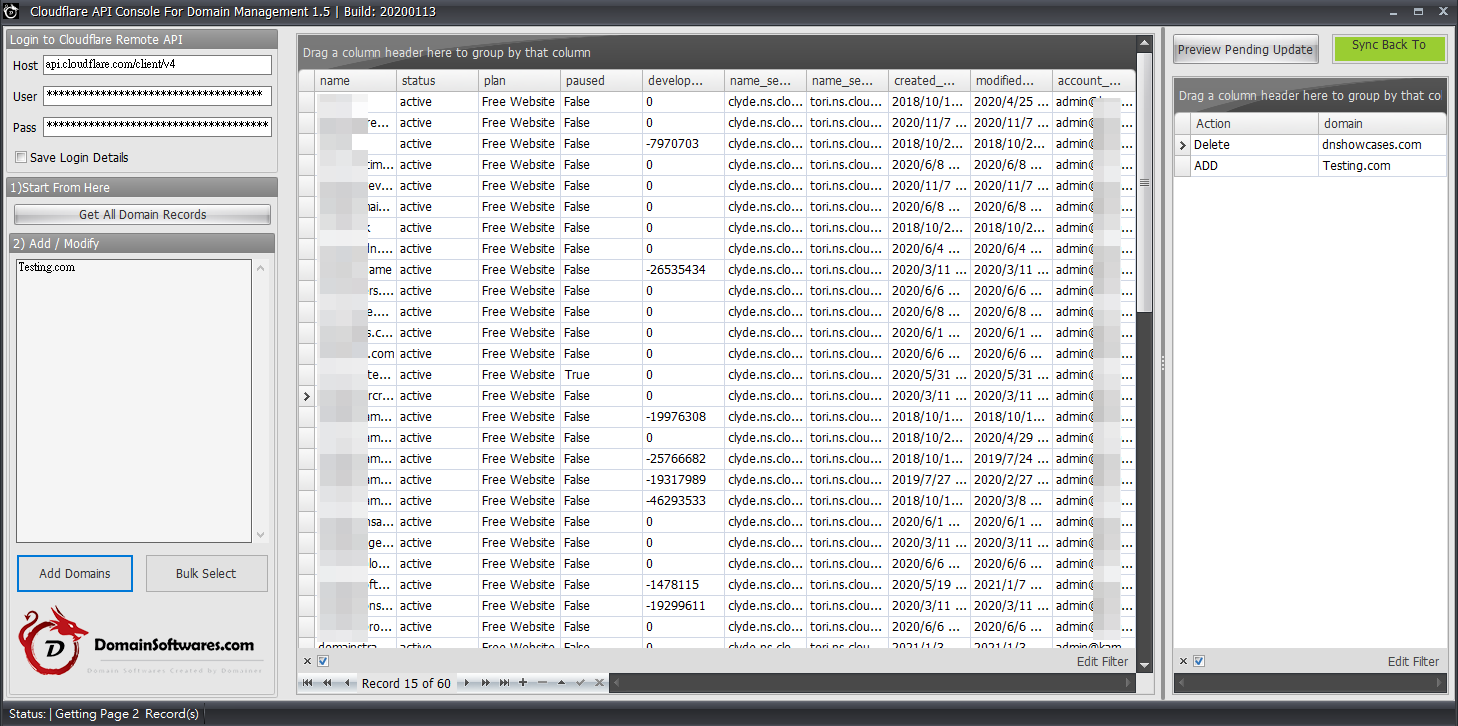Image resolution: width=1458 pixels, height=726 pixels.
Task: Select cell with value -46293533
Action: click(x=684, y=501)
